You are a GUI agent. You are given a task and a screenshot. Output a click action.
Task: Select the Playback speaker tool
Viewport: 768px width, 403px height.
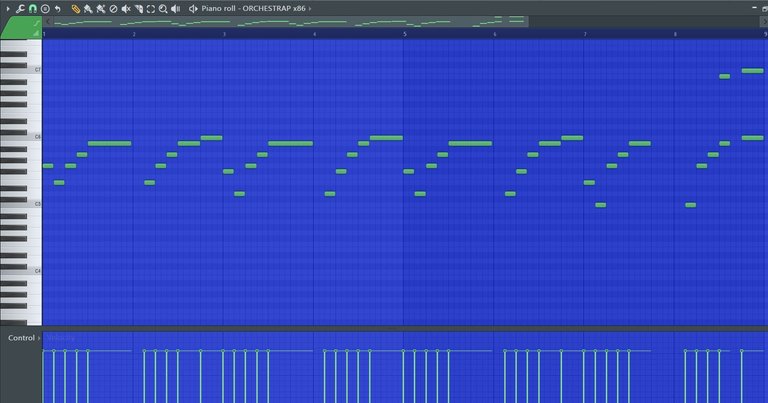point(176,8)
